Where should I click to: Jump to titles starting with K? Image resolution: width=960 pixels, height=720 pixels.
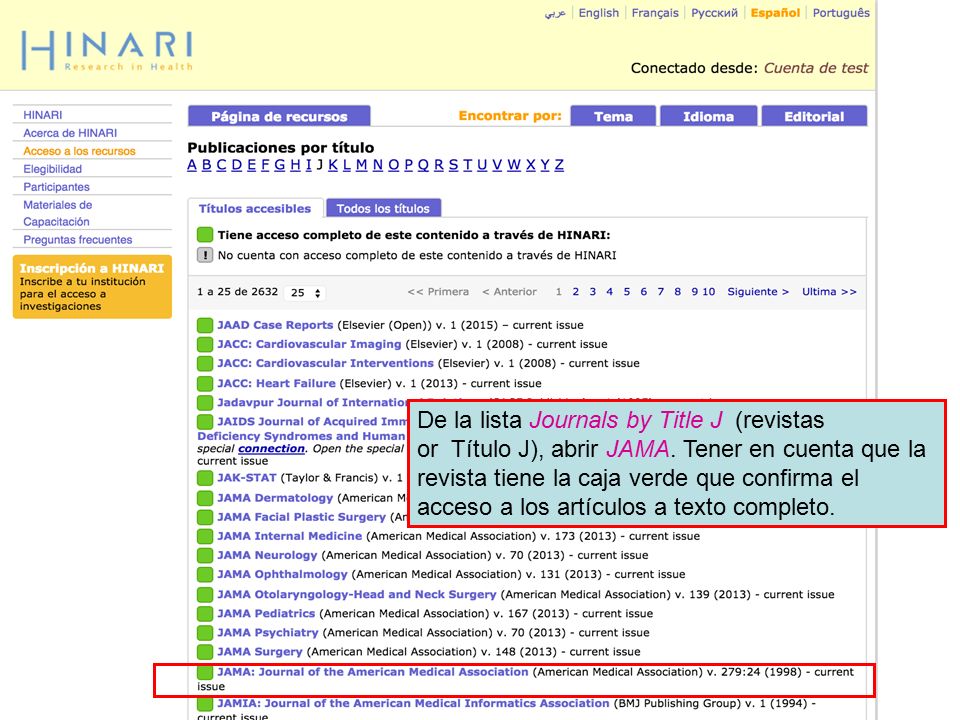coord(333,165)
